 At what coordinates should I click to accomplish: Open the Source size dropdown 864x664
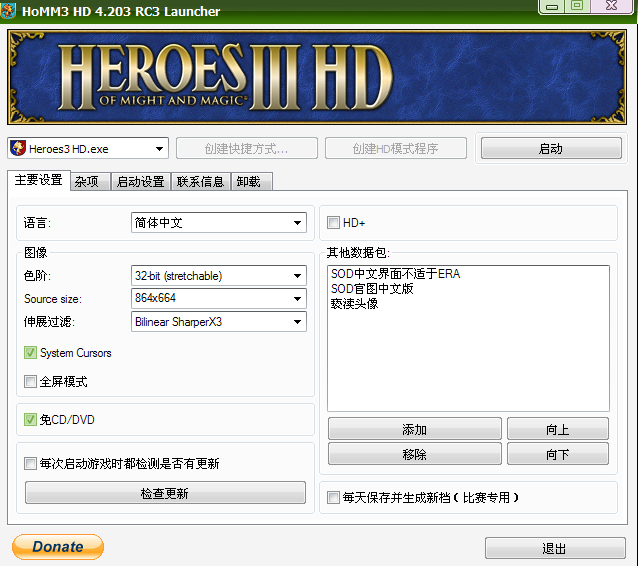tap(218, 298)
